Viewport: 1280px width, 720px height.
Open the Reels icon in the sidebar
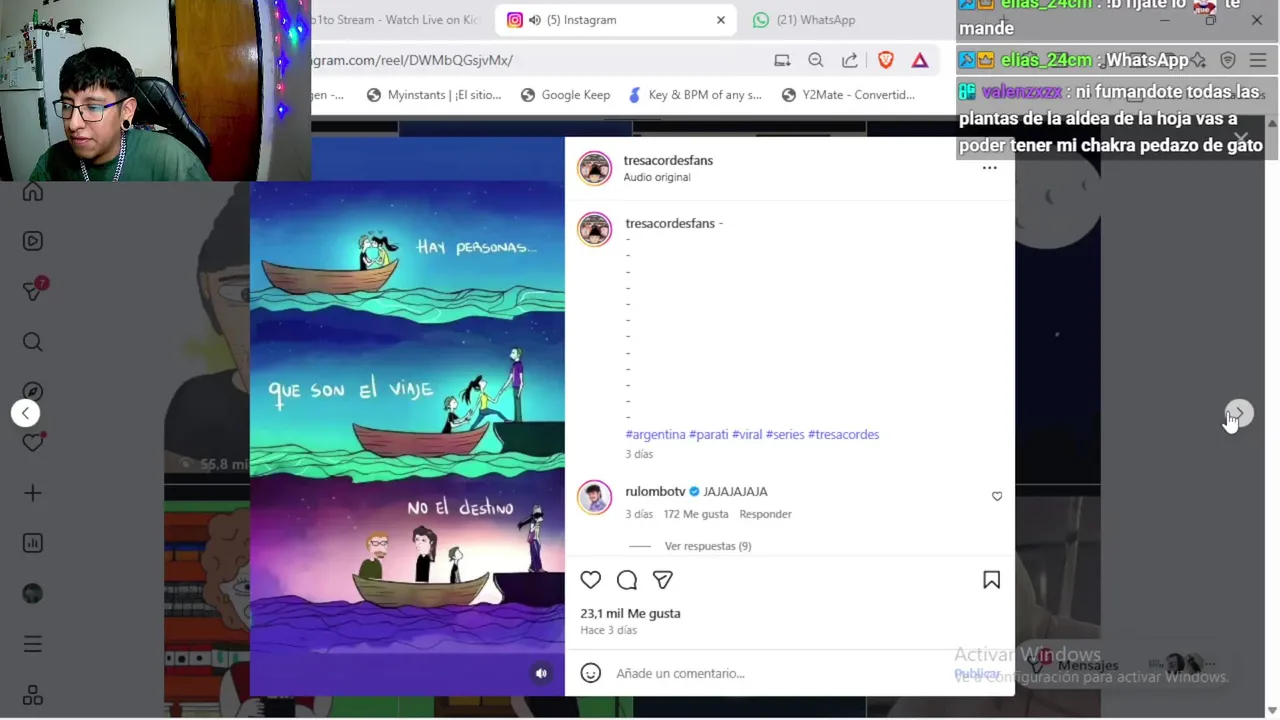[x=33, y=241]
